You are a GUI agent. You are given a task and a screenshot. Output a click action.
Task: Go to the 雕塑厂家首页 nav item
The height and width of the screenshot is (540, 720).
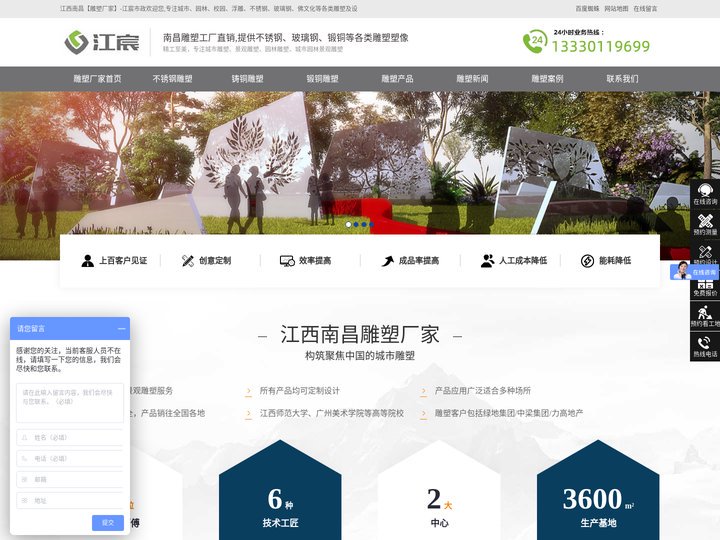click(x=97, y=79)
